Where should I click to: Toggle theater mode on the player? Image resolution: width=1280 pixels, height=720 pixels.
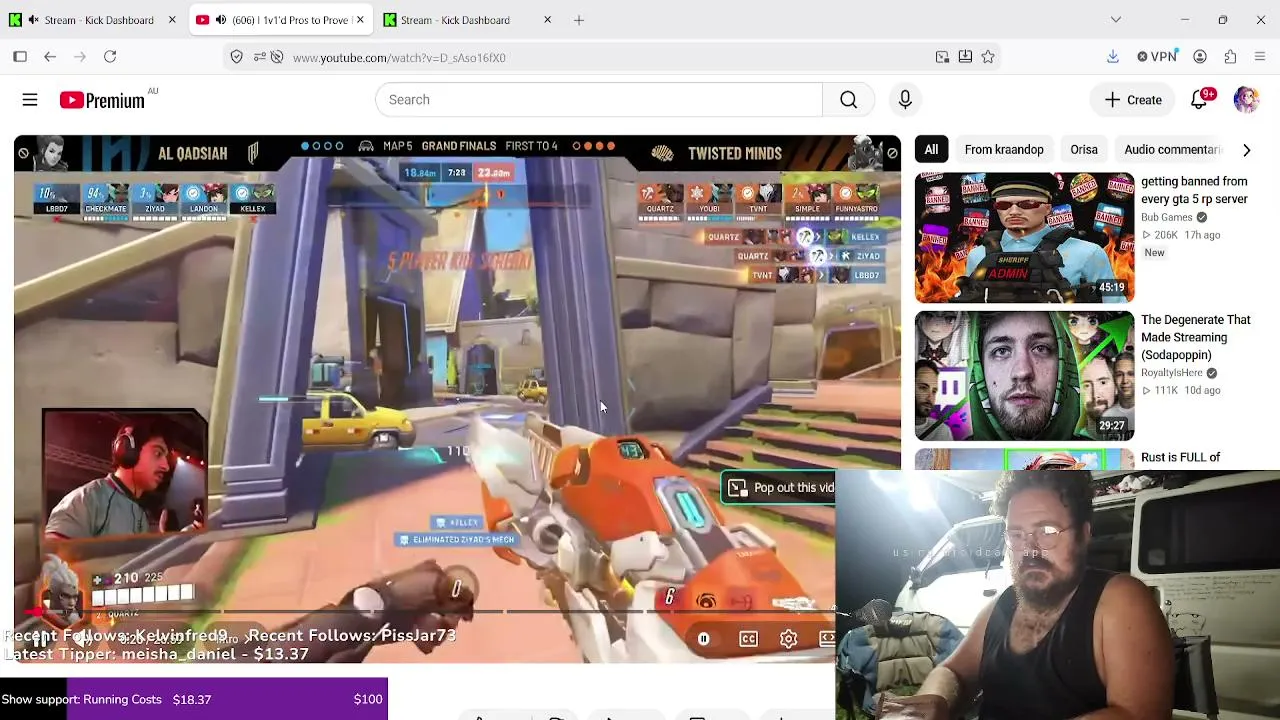pos(827,639)
